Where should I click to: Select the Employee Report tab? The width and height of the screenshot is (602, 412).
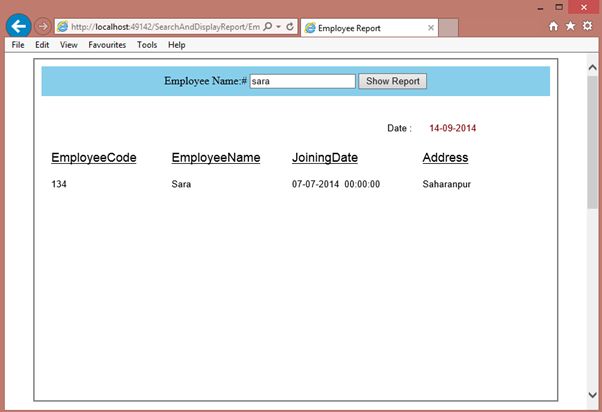(x=369, y=28)
